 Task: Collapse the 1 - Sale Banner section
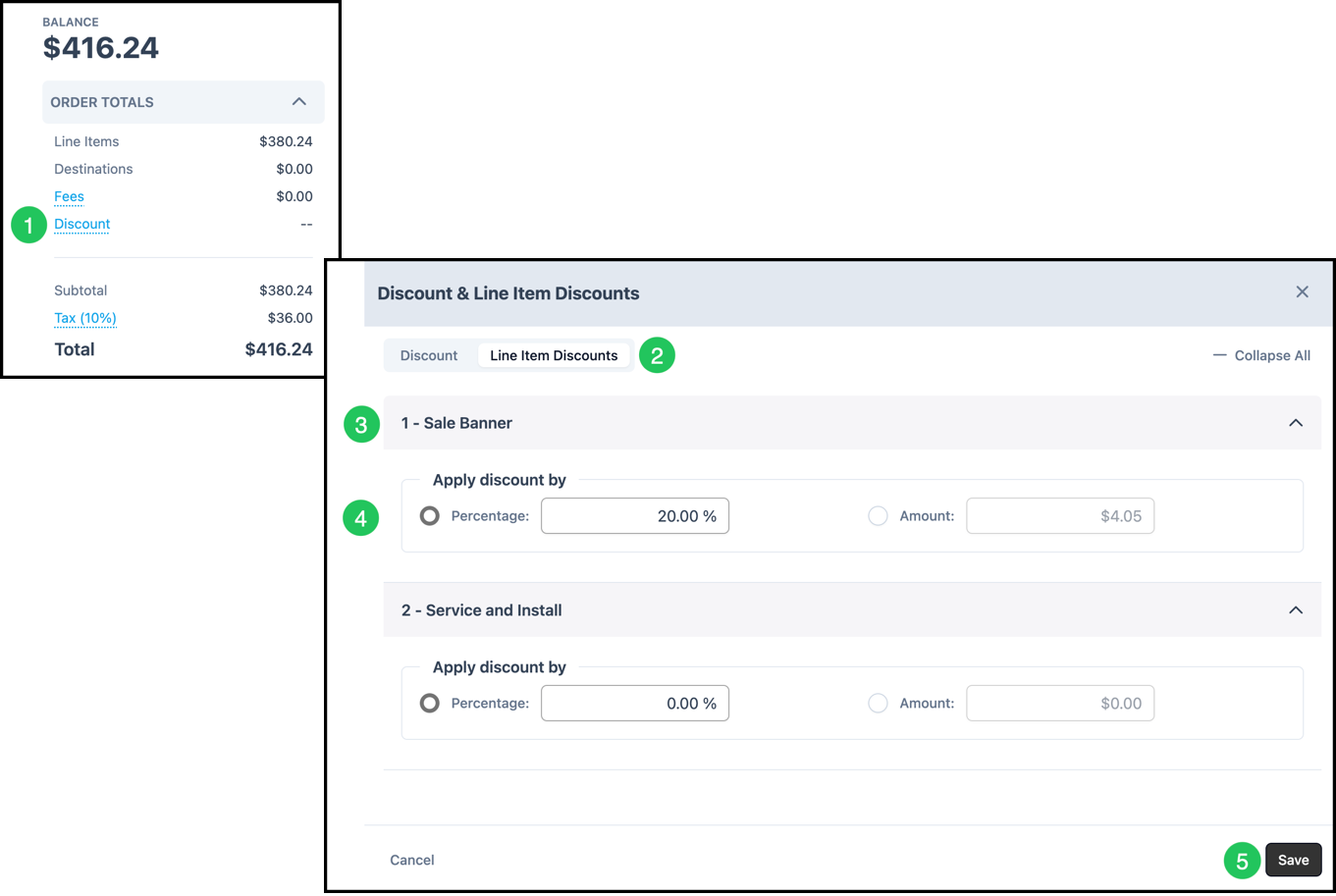[x=1296, y=423]
